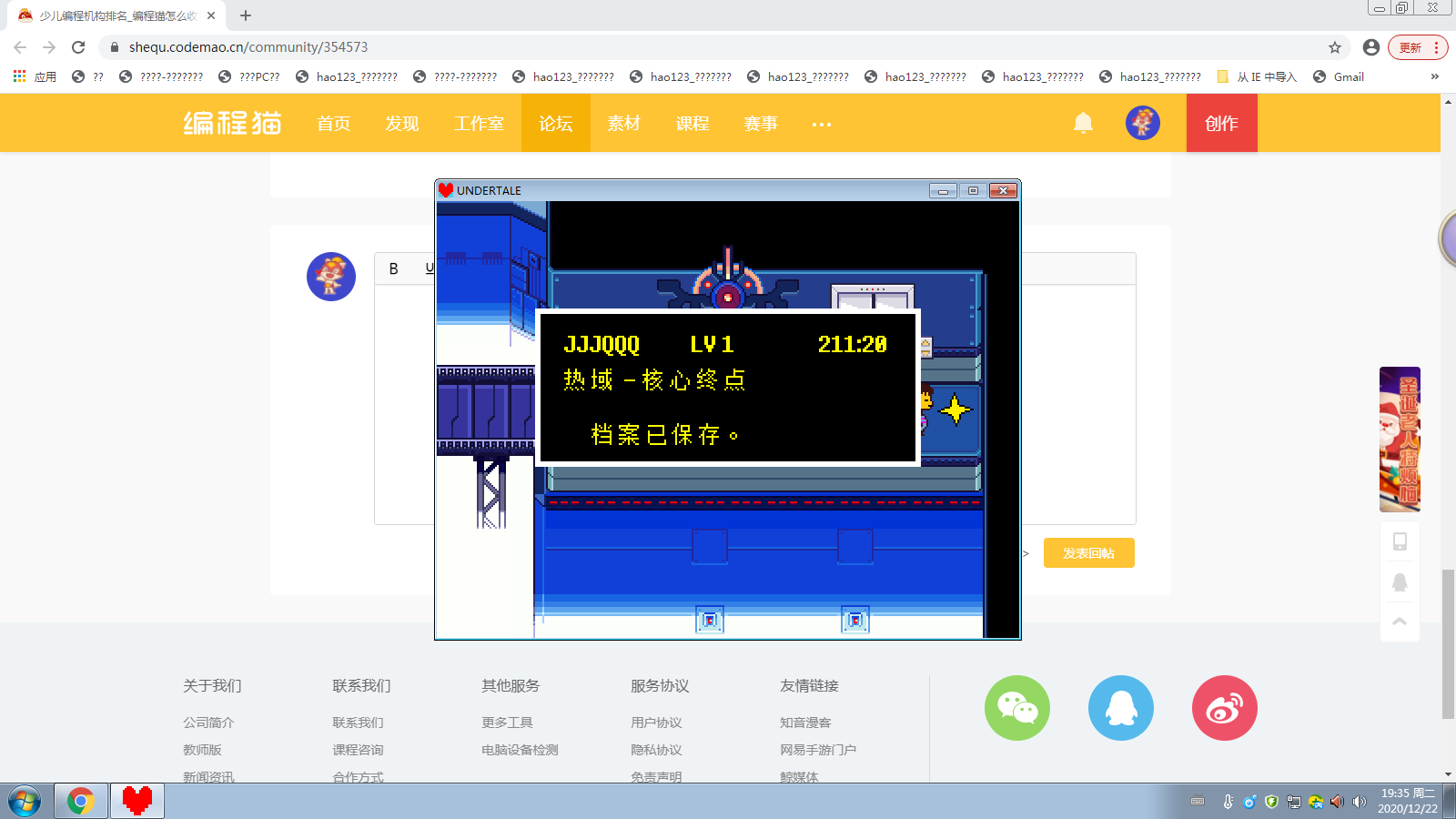Viewport: 1456px width, 819px height.
Task: Click the QQ icon in the floating sidebar
Action: tap(1400, 582)
